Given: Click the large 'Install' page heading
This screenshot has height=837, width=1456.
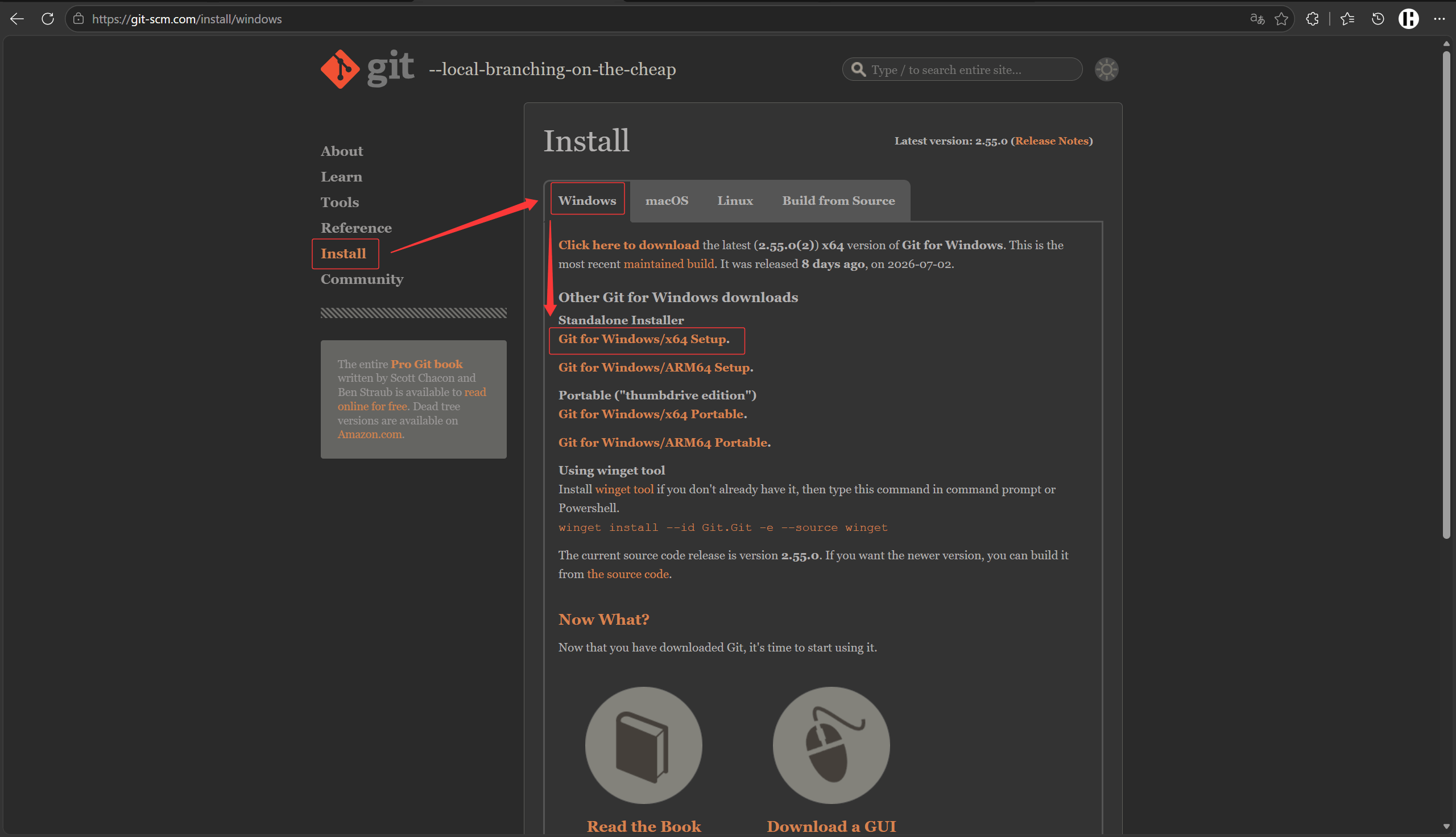Looking at the screenshot, I should pyautogui.click(x=586, y=141).
